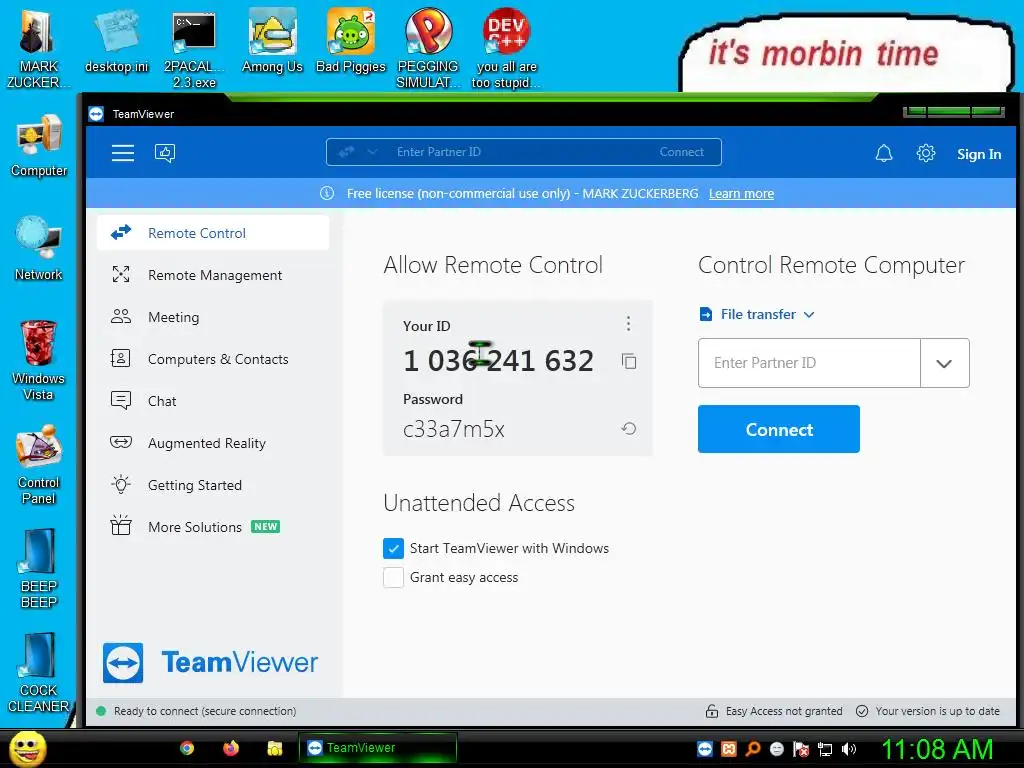Click the TeamViewer taskbar button

point(377,748)
